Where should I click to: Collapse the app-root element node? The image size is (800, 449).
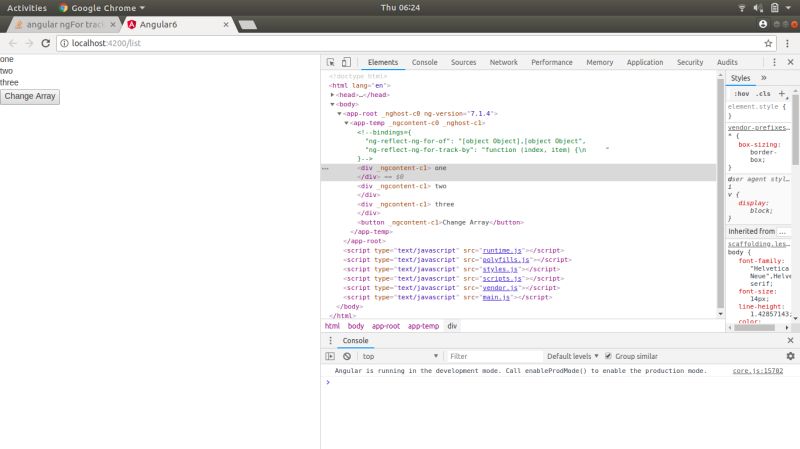tap(339, 114)
